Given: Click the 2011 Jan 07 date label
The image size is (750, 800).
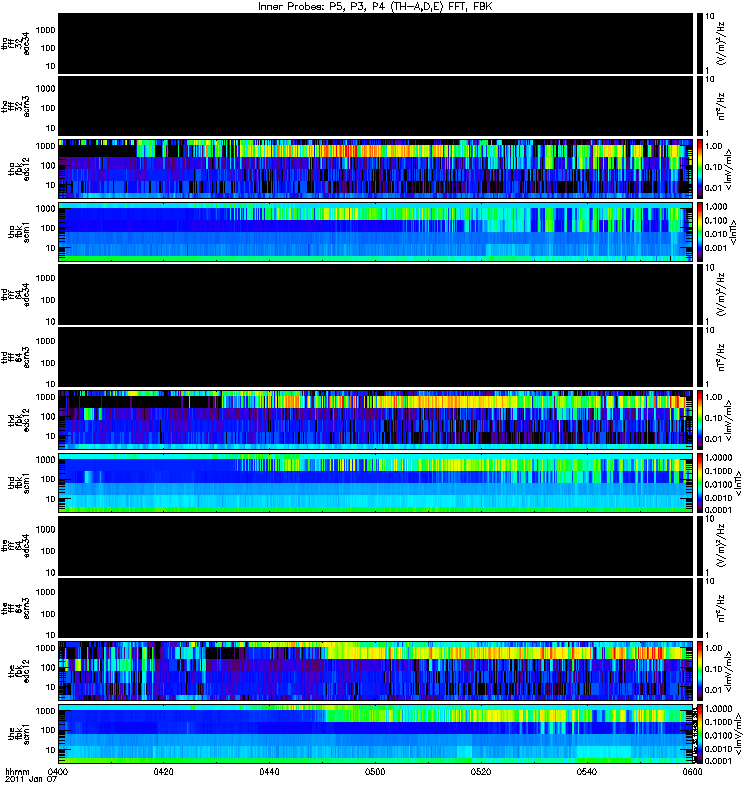Looking at the screenshot, I should (x=31, y=780).
